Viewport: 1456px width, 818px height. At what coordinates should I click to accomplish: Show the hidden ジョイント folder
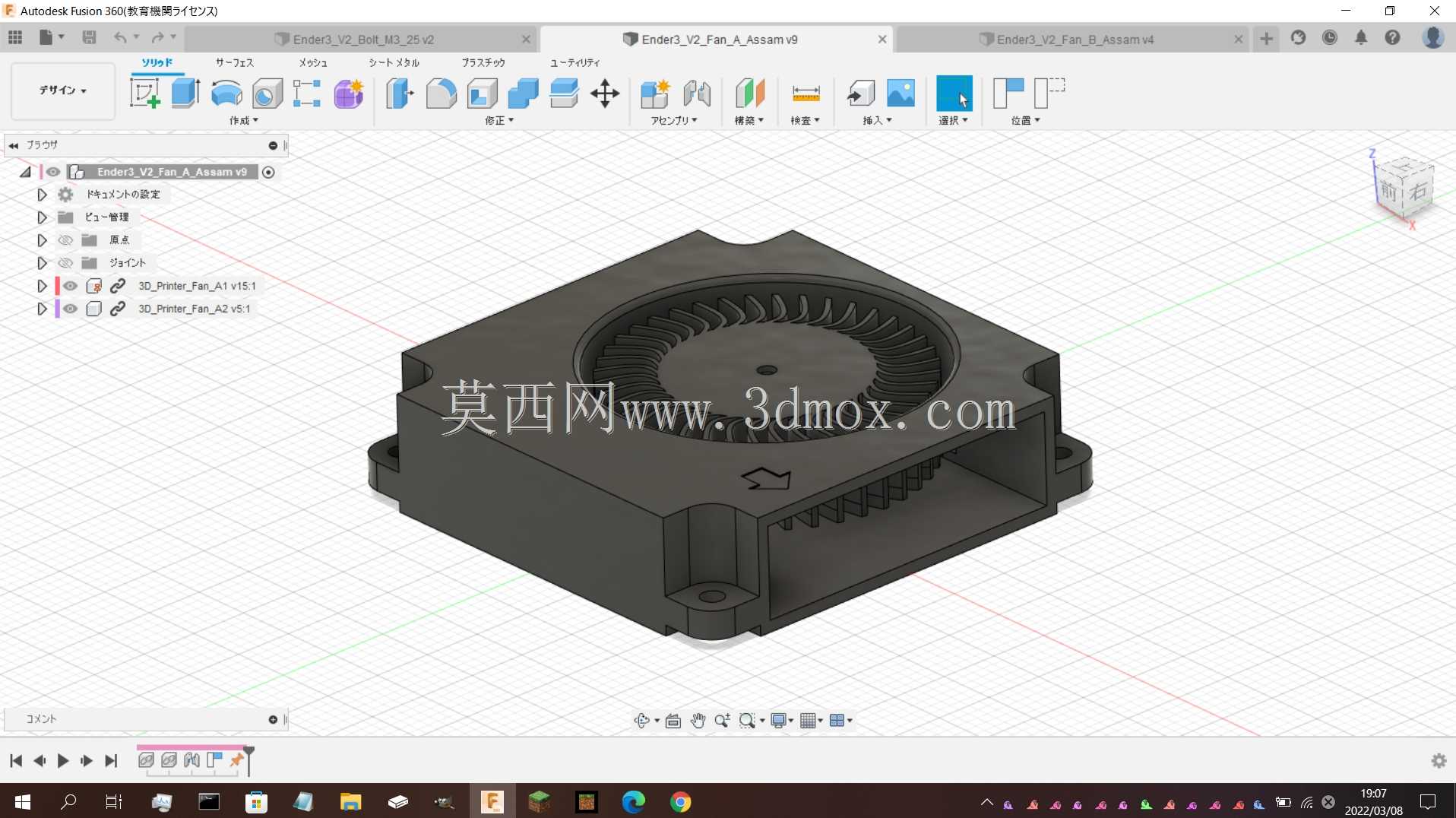(x=66, y=263)
